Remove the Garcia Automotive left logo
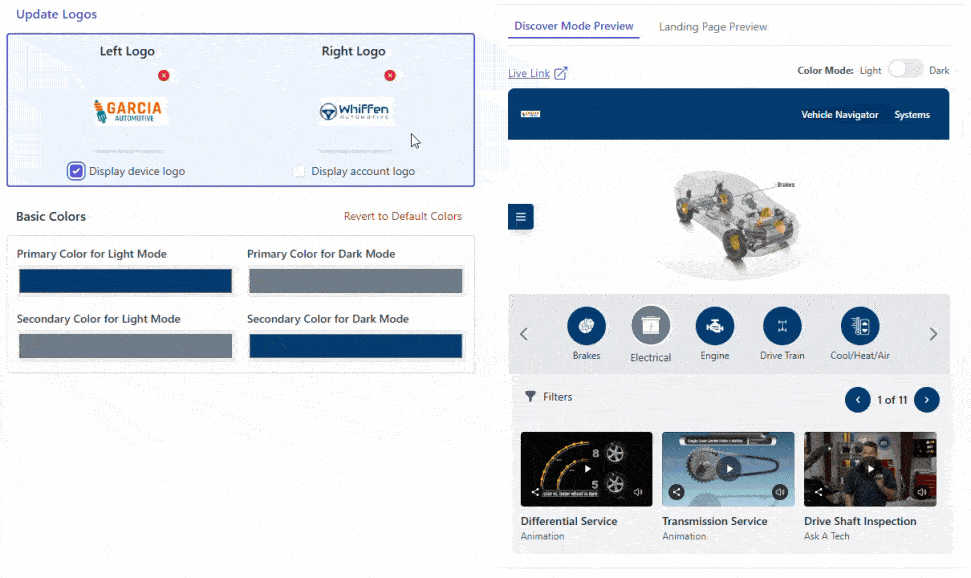Screen dimensions: 971x578 [x=164, y=76]
